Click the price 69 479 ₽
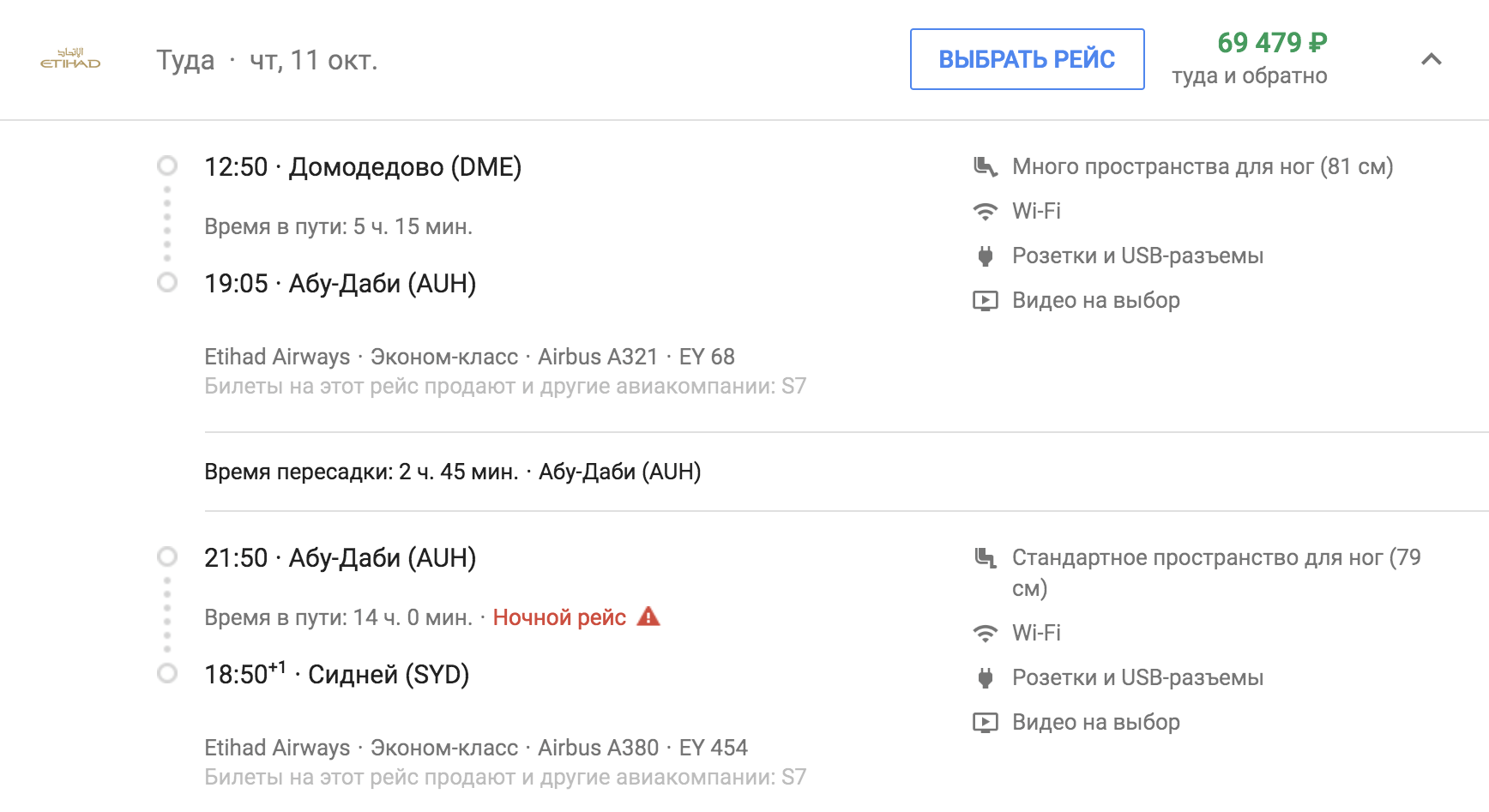 [1272, 42]
